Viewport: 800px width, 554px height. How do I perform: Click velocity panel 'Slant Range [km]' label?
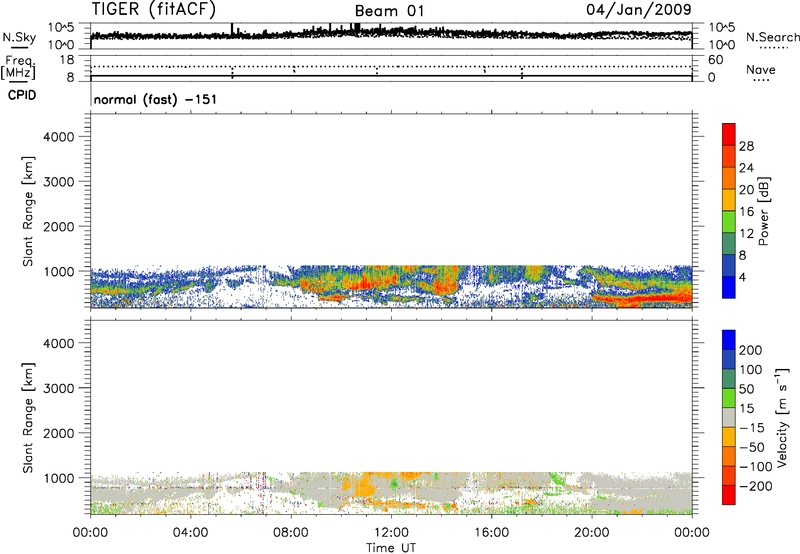(28, 418)
